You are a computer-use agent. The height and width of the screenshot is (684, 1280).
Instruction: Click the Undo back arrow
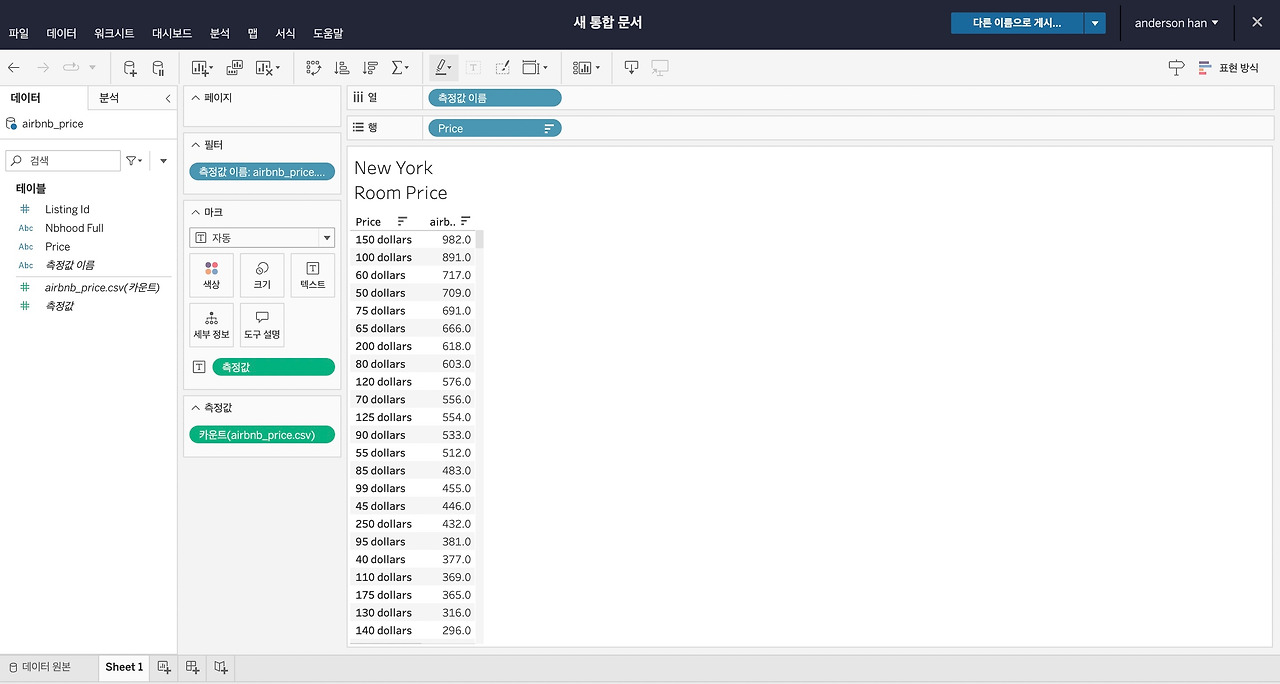(x=14, y=68)
